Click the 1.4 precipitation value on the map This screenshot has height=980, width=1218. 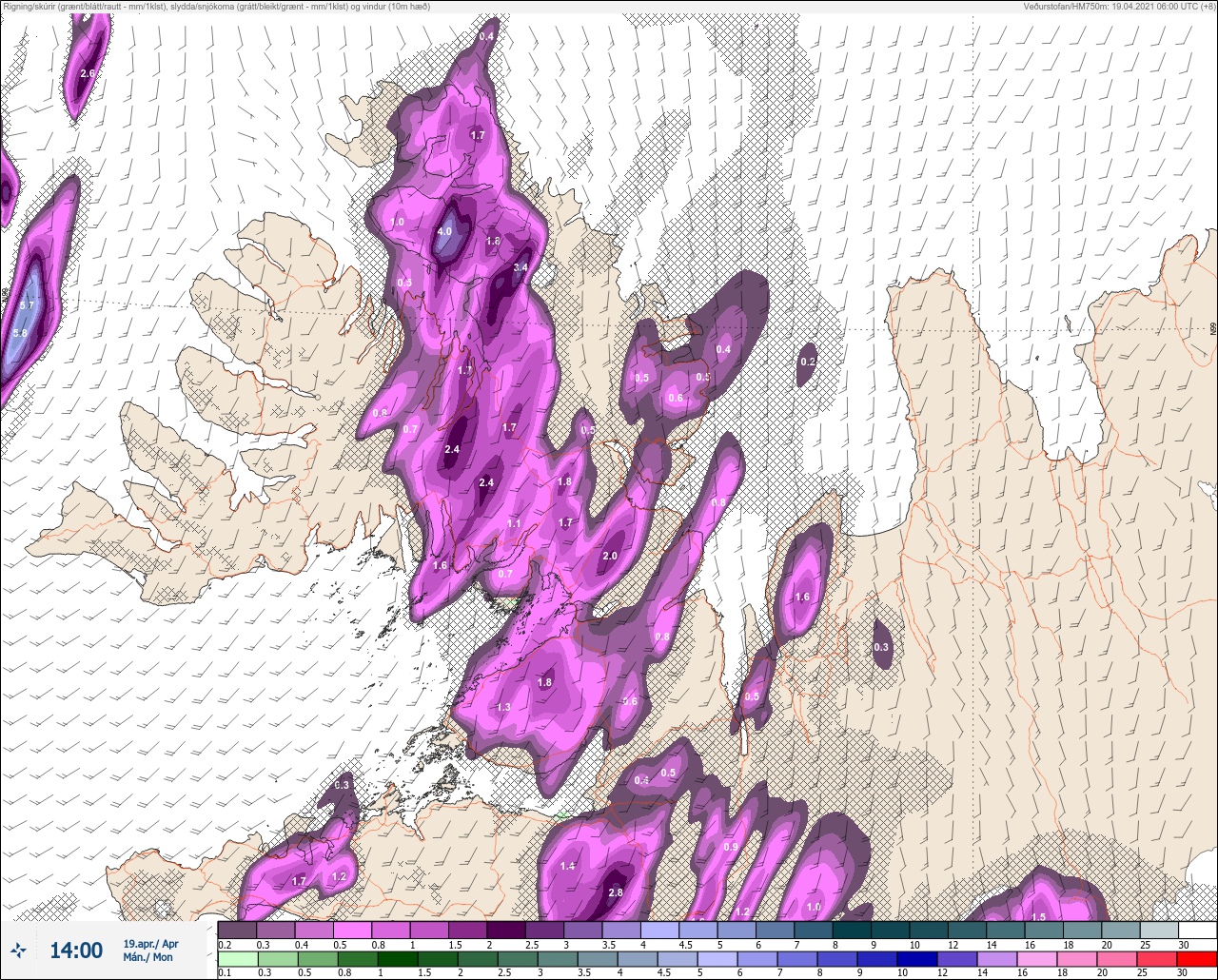tap(568, 866)
